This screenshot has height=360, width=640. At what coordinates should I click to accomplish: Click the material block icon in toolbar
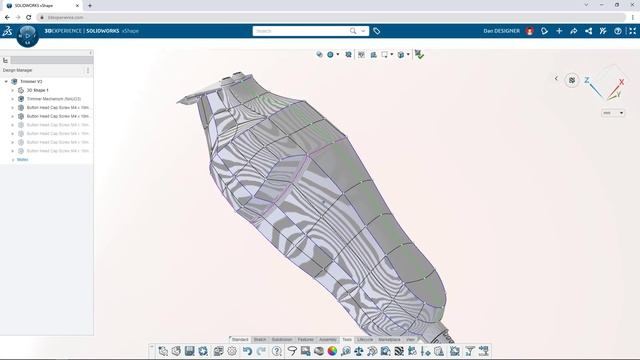319,351
